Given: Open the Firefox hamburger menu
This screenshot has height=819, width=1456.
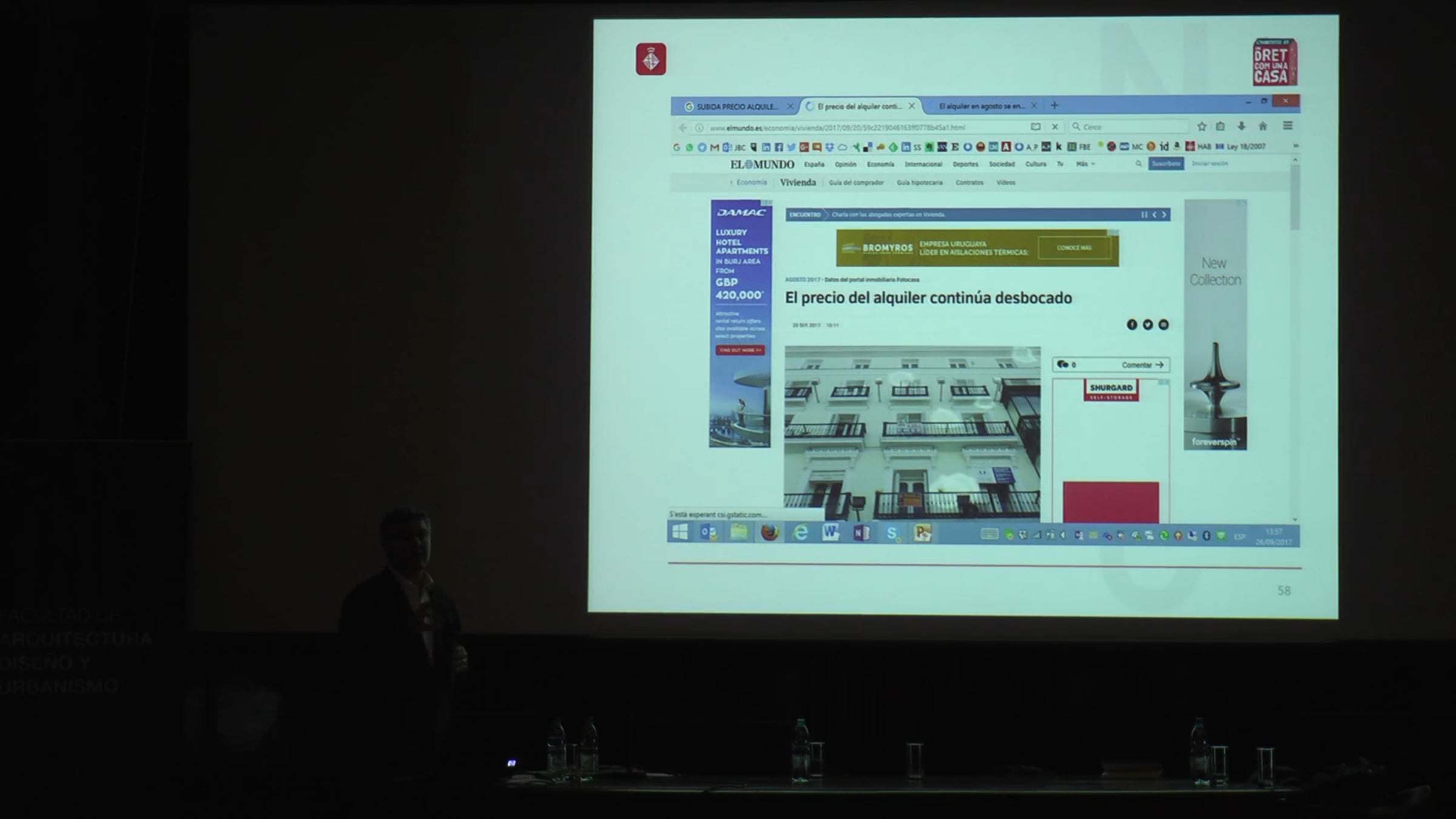Looking at the screenshot, I should click(x=1288, y=126).
